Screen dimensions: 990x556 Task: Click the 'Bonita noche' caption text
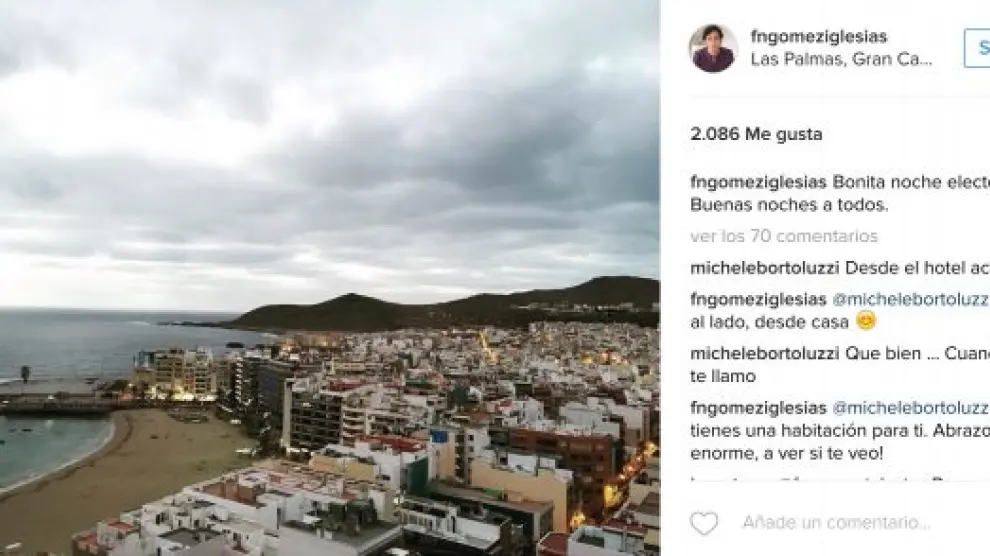[910, 182]
